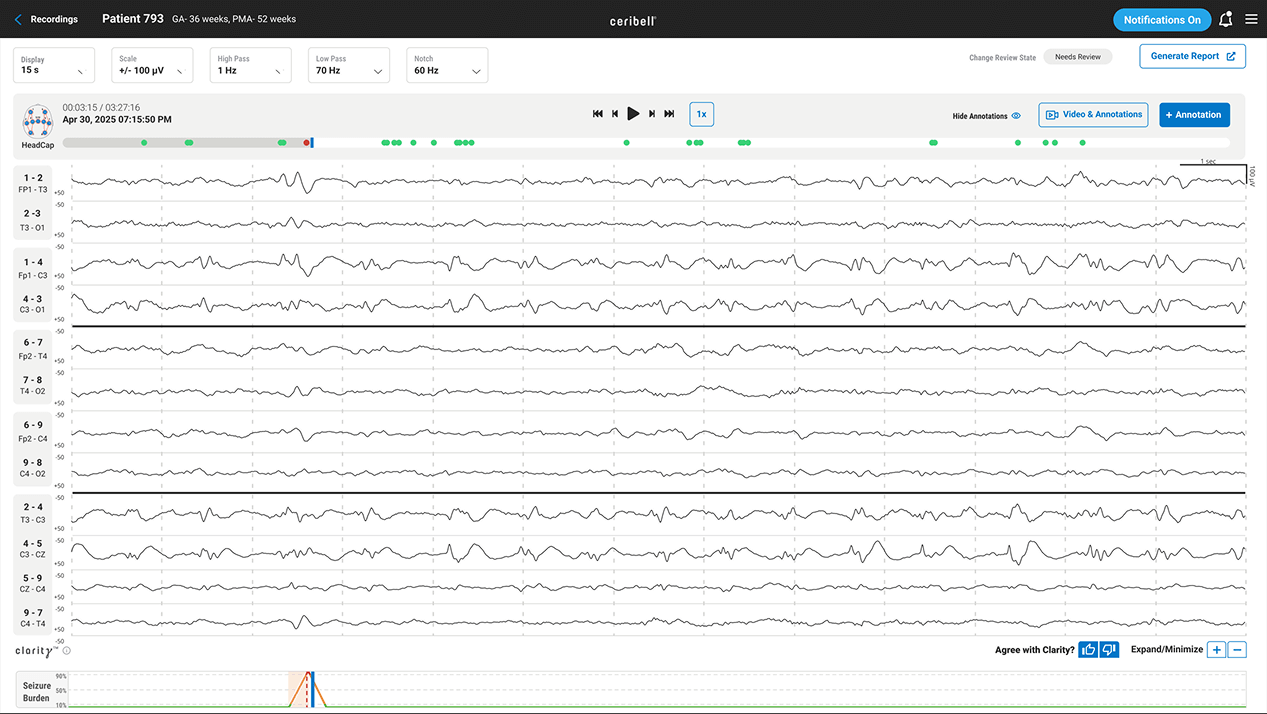This screenshot has height=714, width=1267.
Task: Toggle Notifications On button
Action: [1161, 20]
